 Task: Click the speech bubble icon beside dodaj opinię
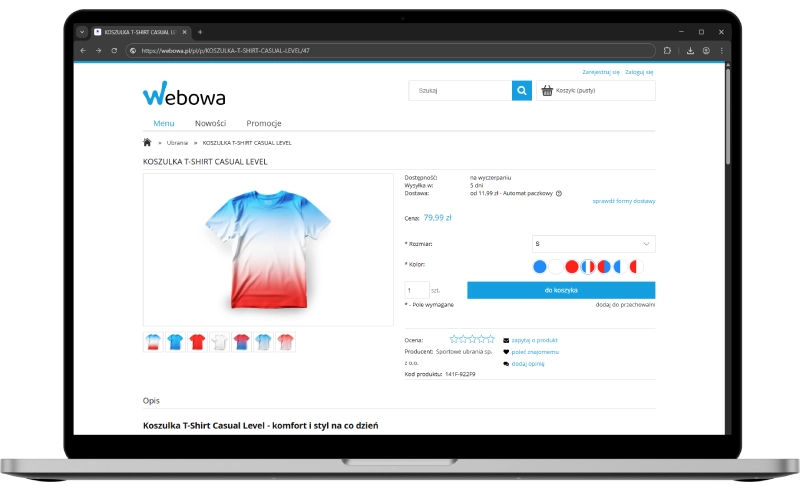506,364
